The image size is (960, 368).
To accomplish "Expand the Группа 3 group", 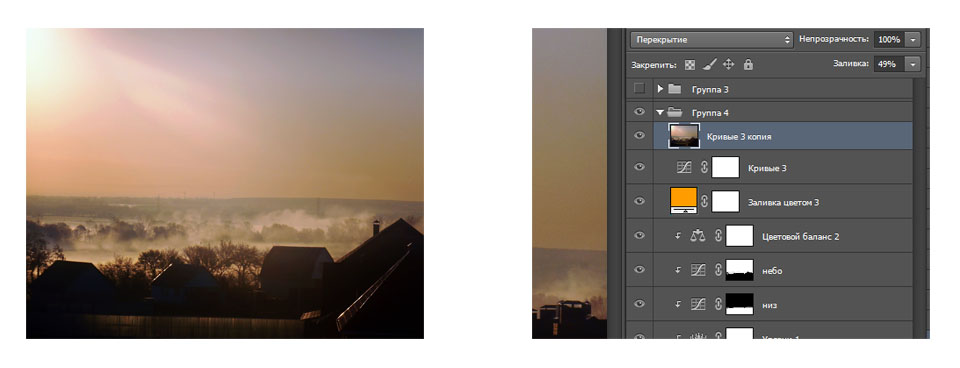I will 660,89.
